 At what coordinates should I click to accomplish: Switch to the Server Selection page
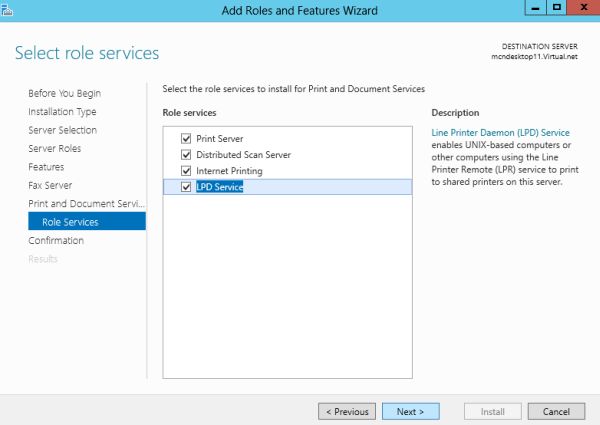pos(62,130)
